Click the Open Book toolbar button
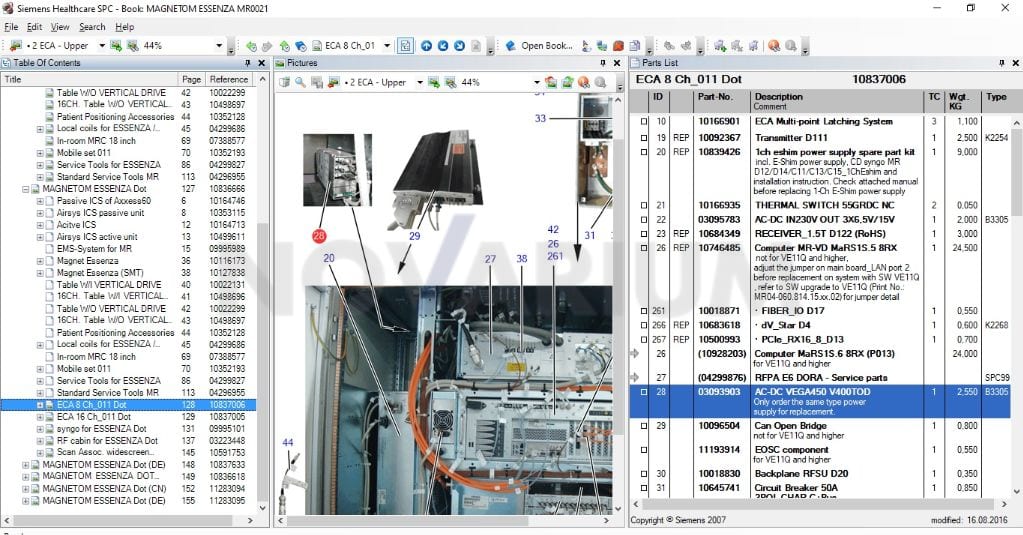The height and width of the screenshot is (535, 1023). pos(539,46)
